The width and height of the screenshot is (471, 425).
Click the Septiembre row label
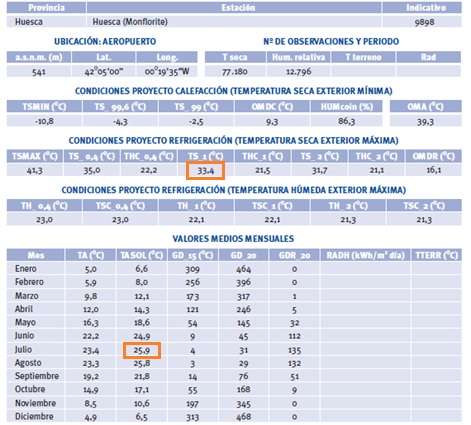point(37,376)
